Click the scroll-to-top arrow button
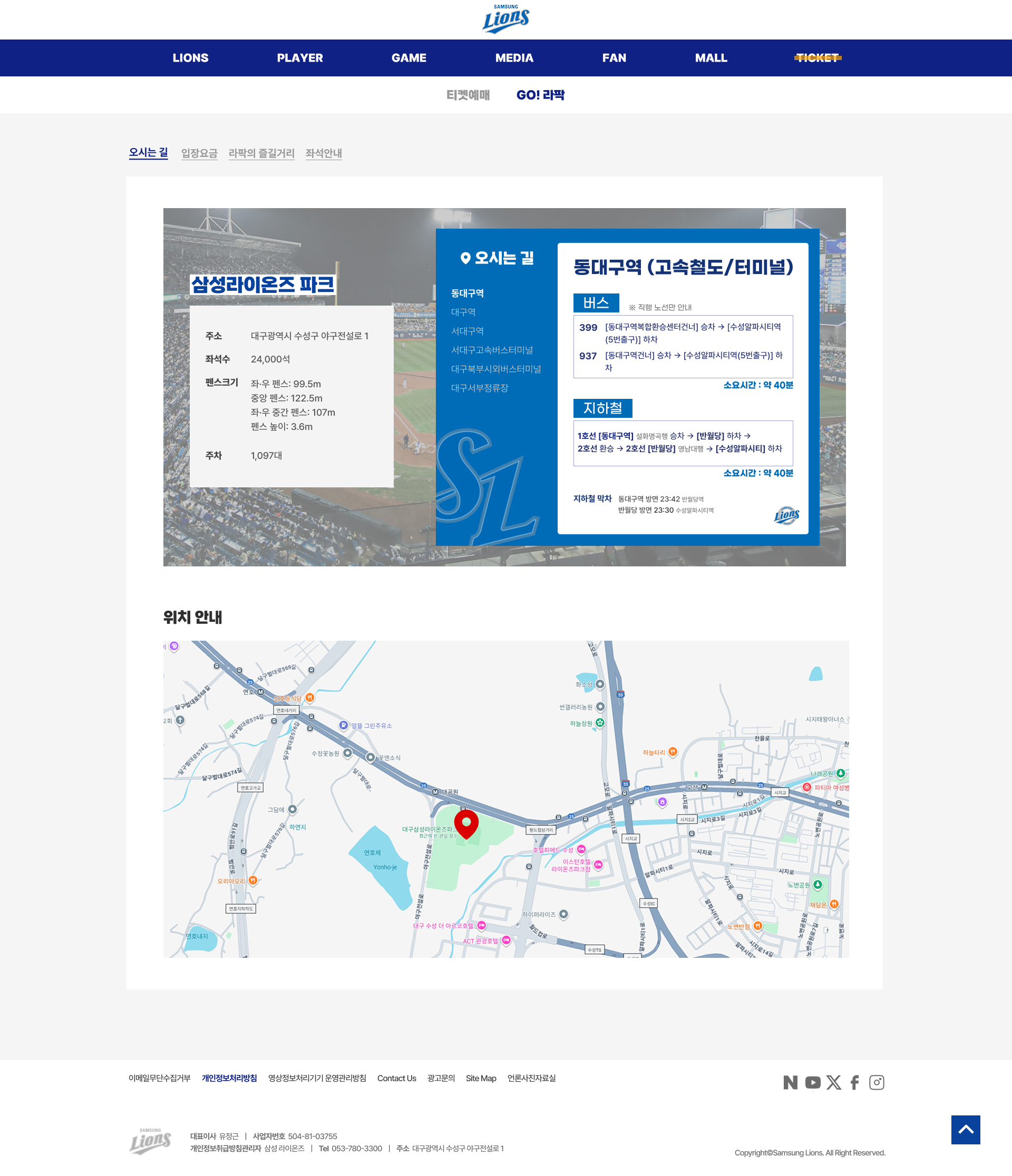 [x=966, y=1130]
